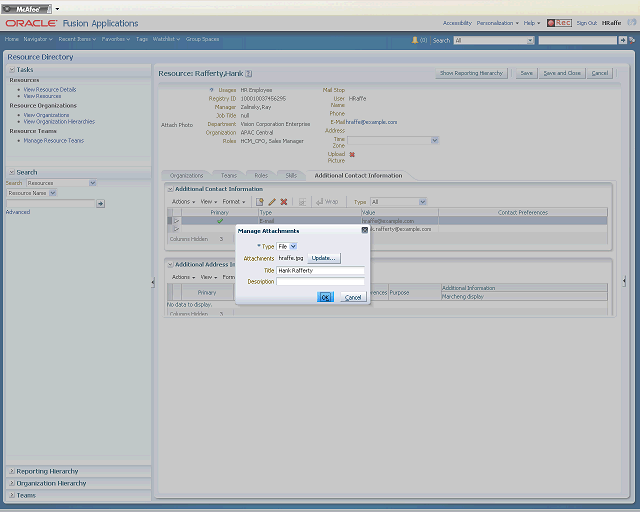Switch to the Teams tab
Image resolution: width=640 pixels, height=512 pixels.
229,176
